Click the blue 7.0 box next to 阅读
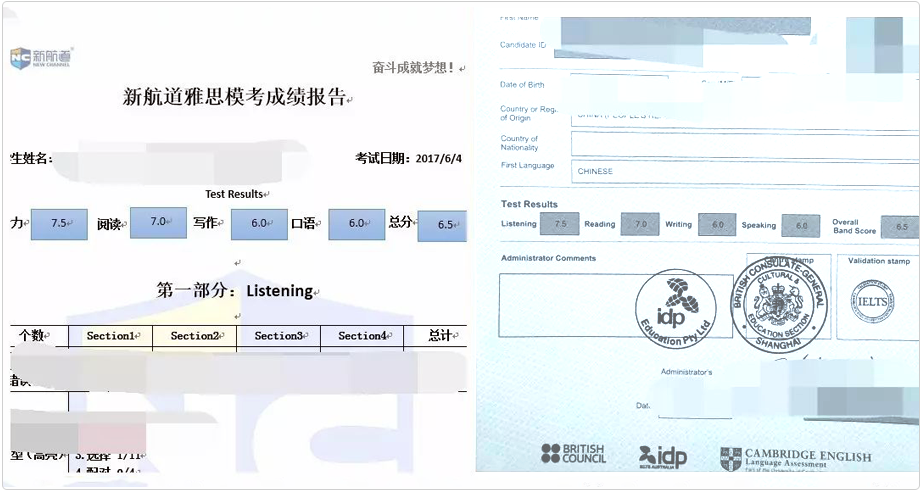921x491 pixels. tap(159, 223)
